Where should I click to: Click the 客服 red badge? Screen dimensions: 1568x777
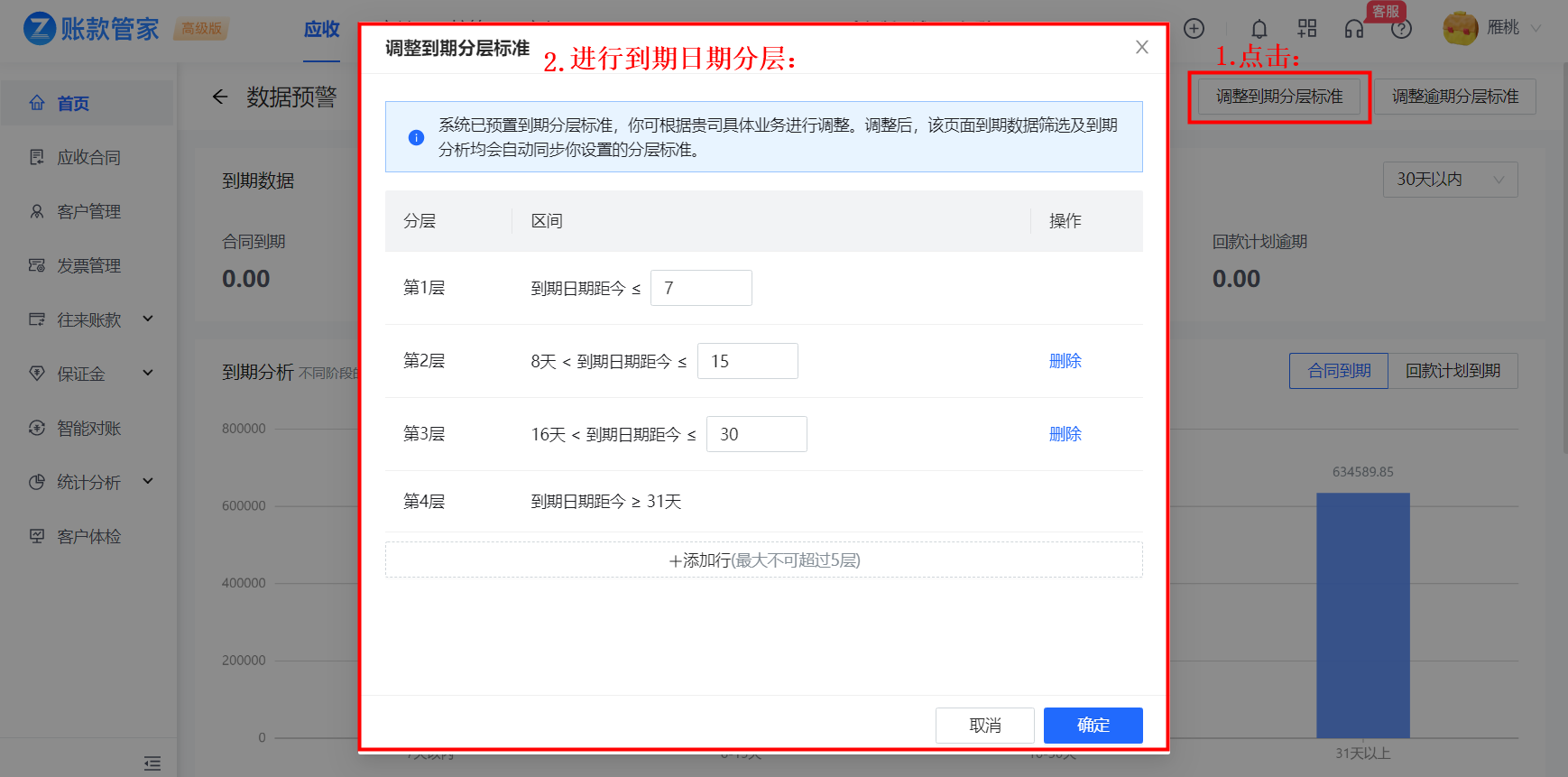(x=1386, y=11)
